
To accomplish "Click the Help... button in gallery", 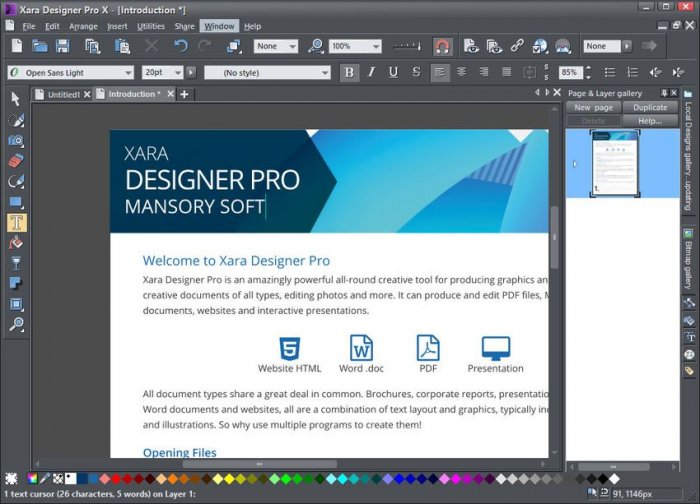I will (650, 121).
